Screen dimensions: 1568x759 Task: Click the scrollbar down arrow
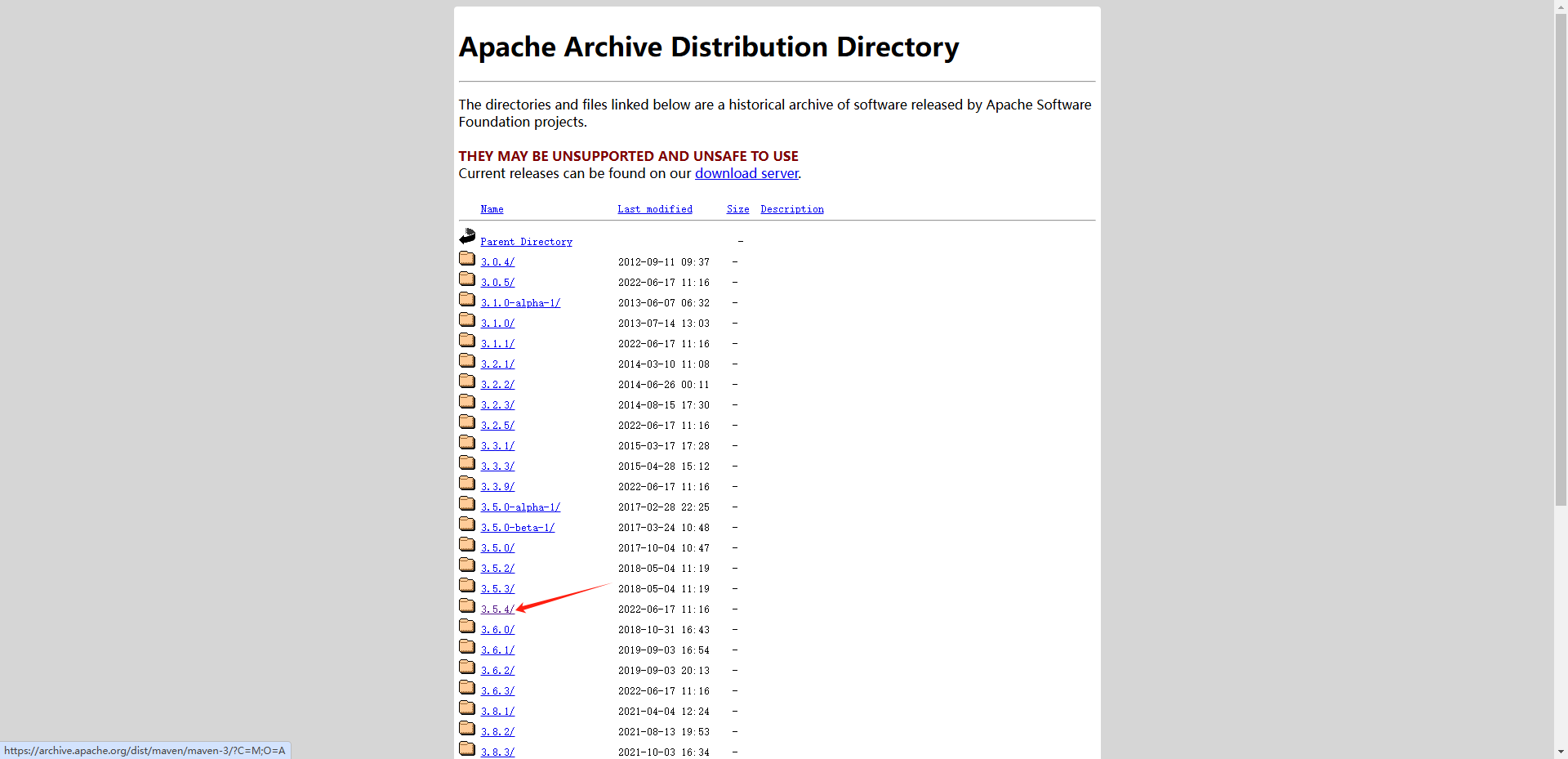click(x=1561, y=752)
